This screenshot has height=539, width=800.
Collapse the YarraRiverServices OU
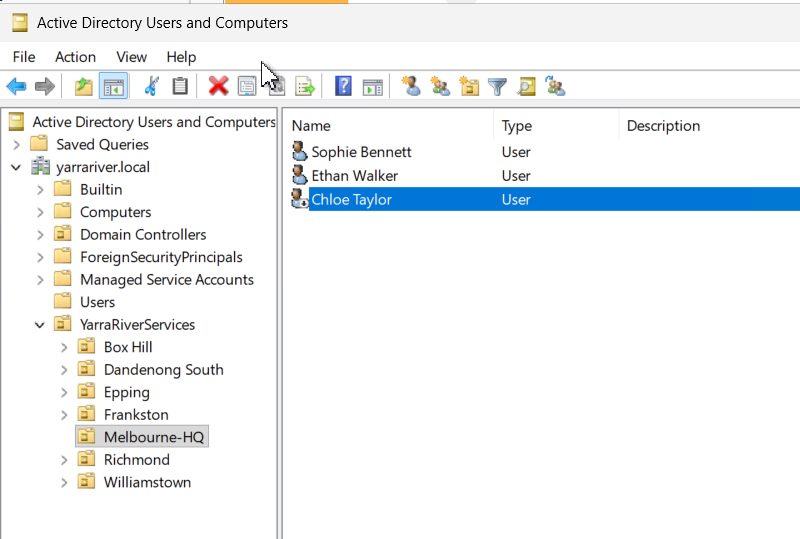(x=40, y=325)
